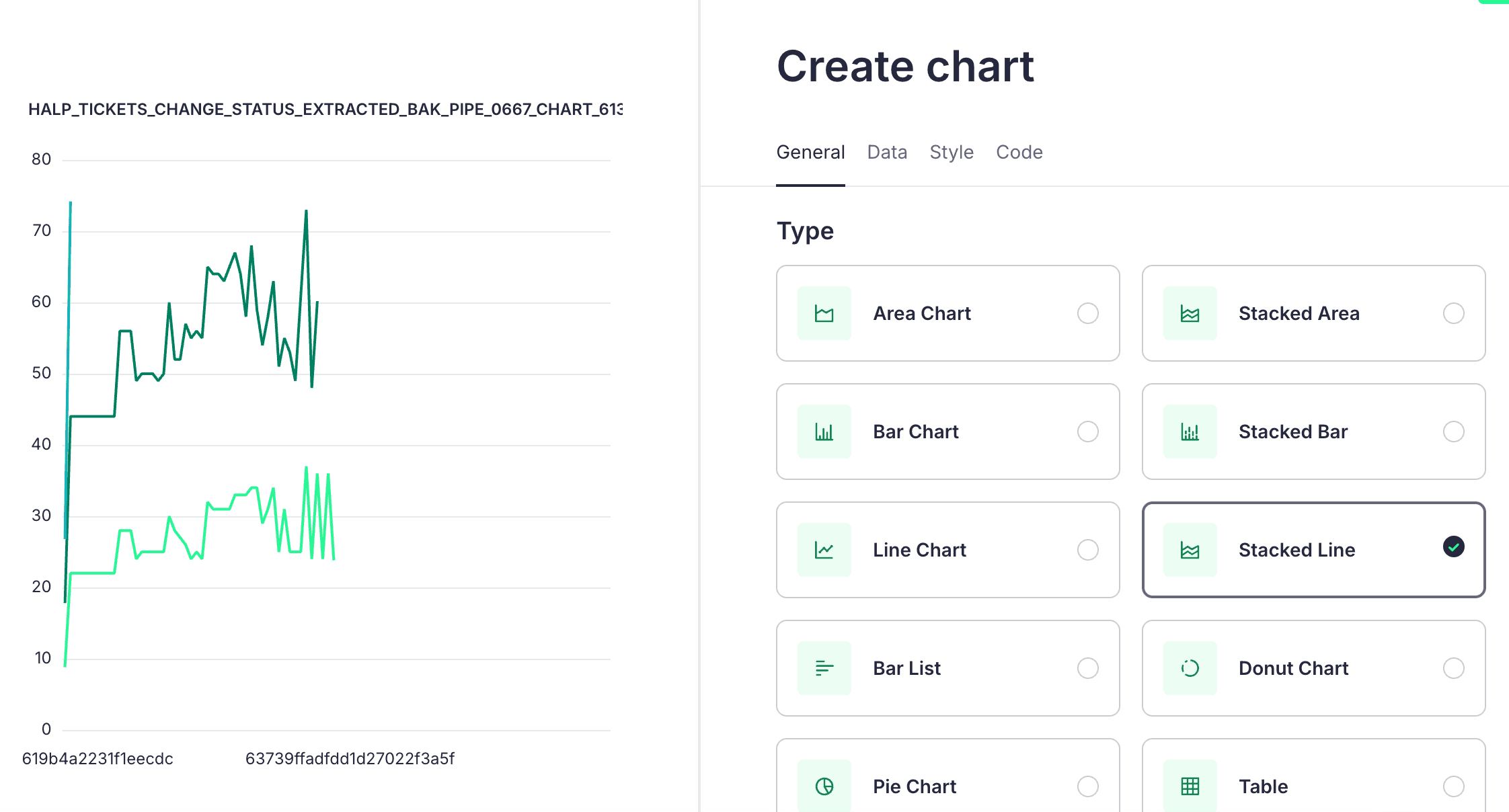The image size is (1509, 812).
Task: Open the Style tab
Action: 951,153
